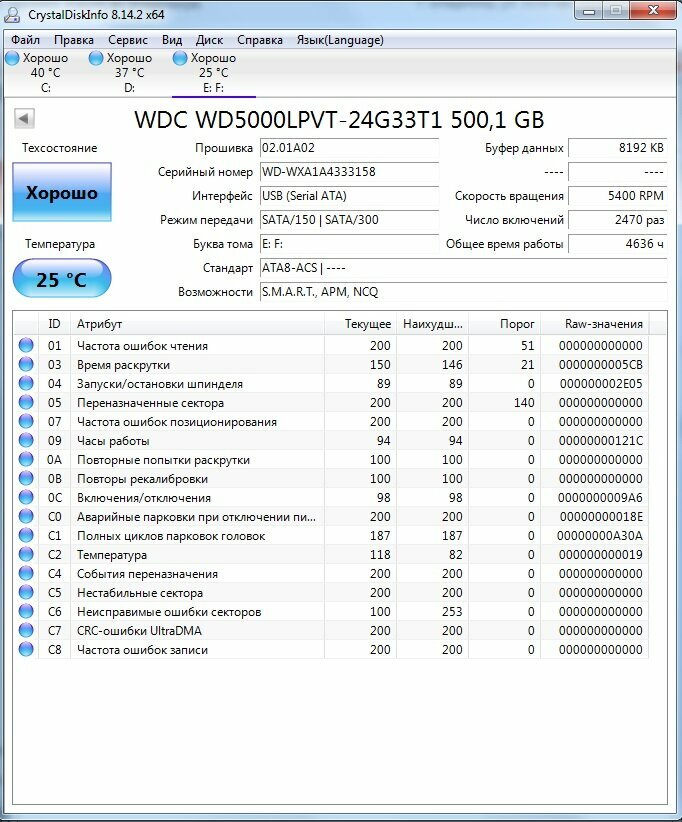Click status icon of attribute 0B
Screen dimensions: 682x822
point(26,478)
